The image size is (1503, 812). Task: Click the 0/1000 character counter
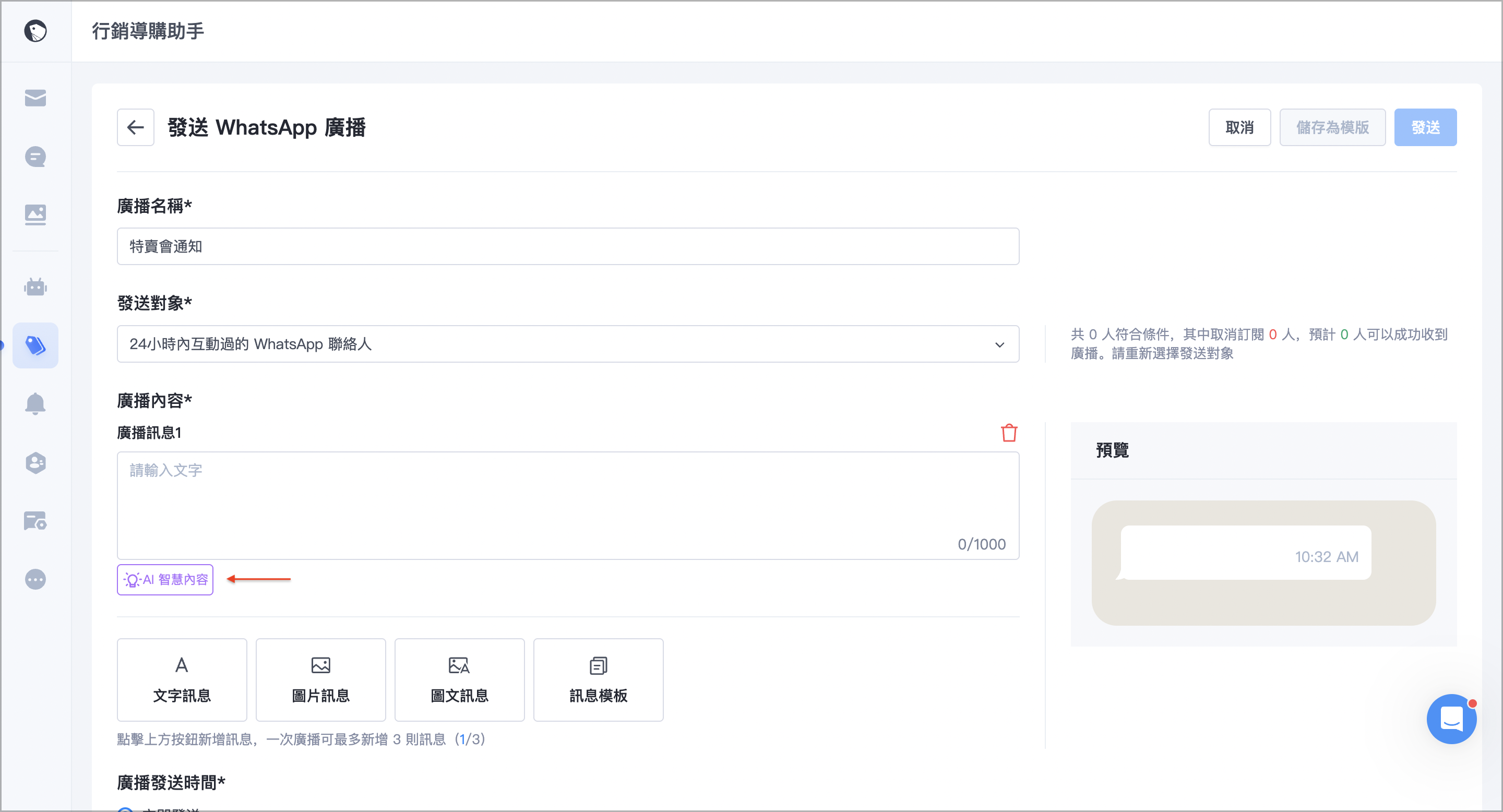point(981,544)
